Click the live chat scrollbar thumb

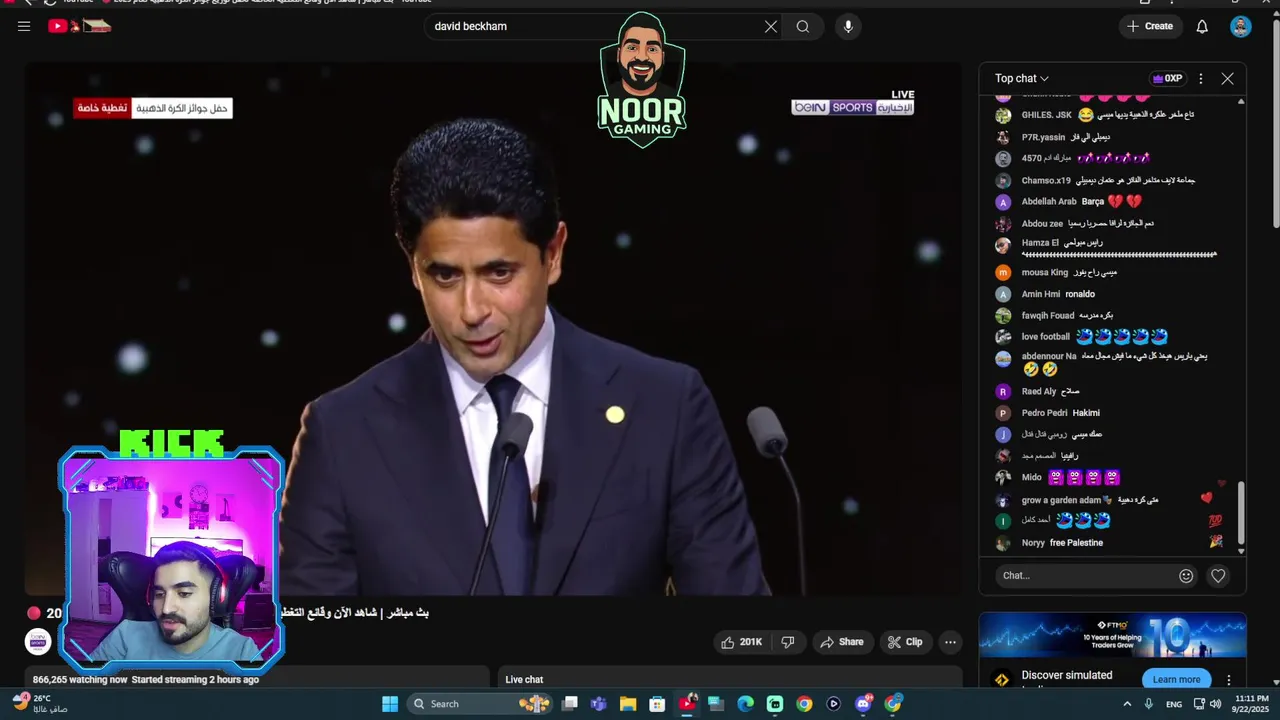[1241, 513]
